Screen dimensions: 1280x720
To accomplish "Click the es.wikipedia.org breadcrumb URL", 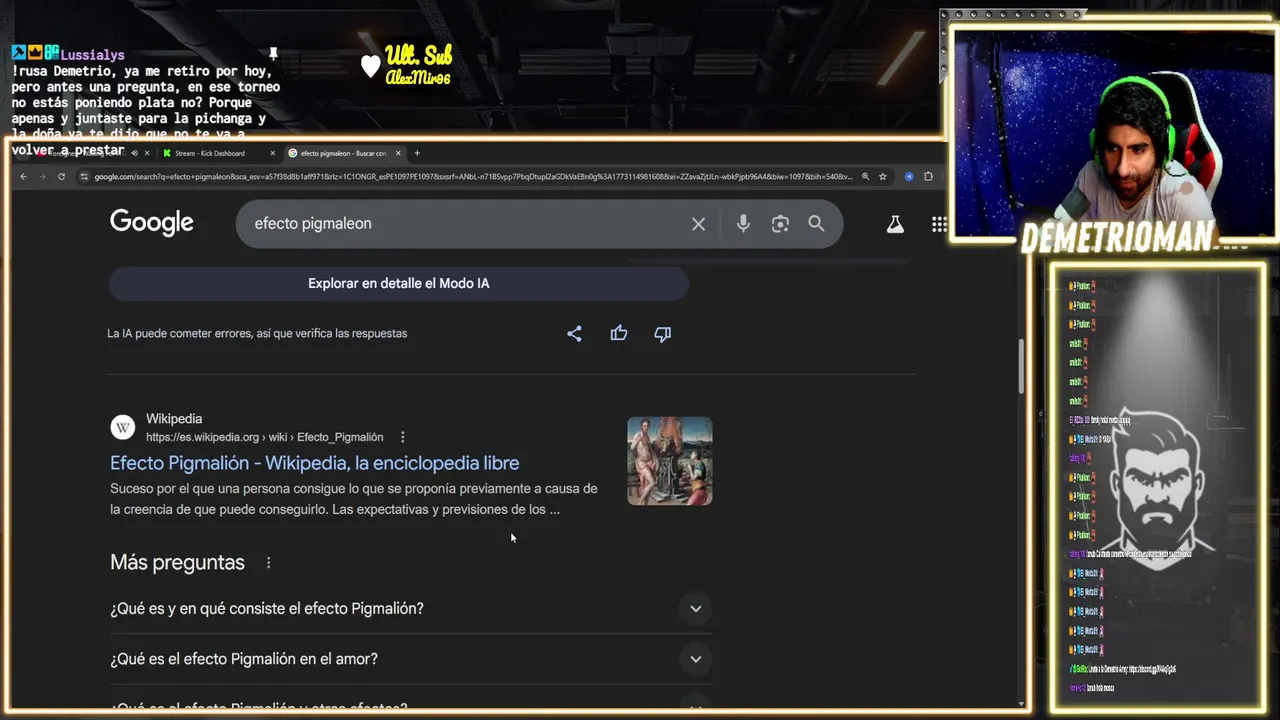I will pyautogui.click(x=264, y=437).
